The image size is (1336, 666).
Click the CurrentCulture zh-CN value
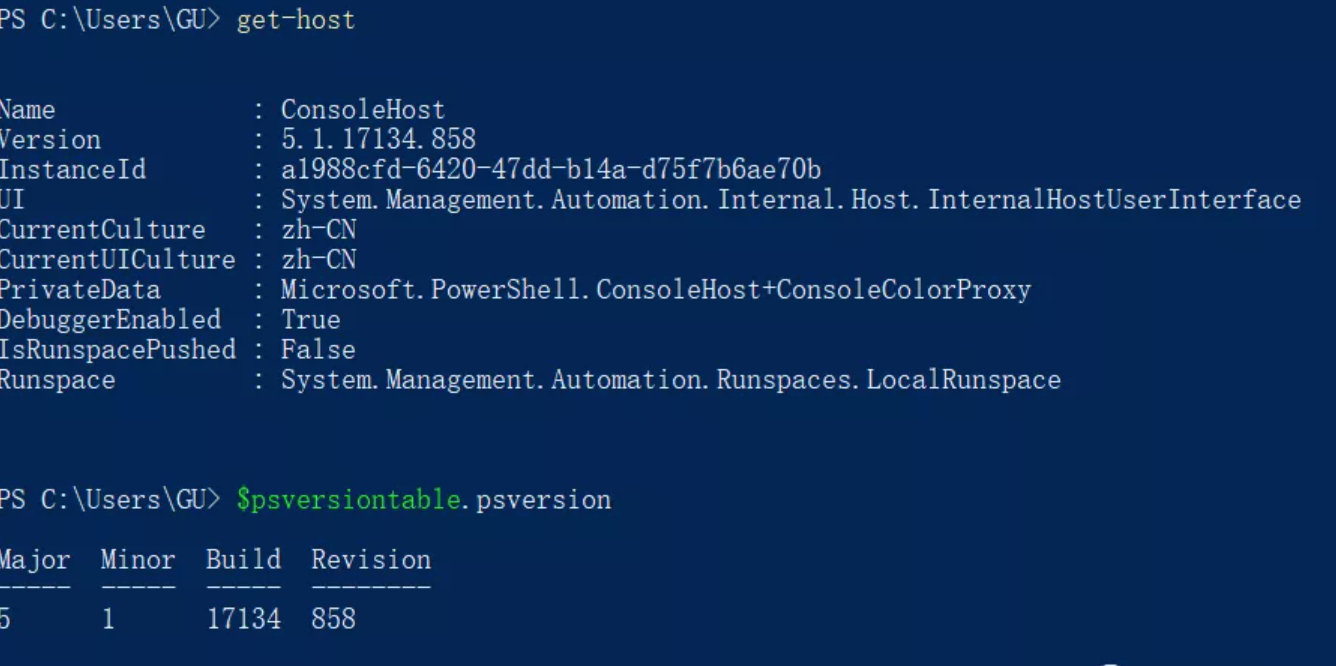click(x=318, y=230)
